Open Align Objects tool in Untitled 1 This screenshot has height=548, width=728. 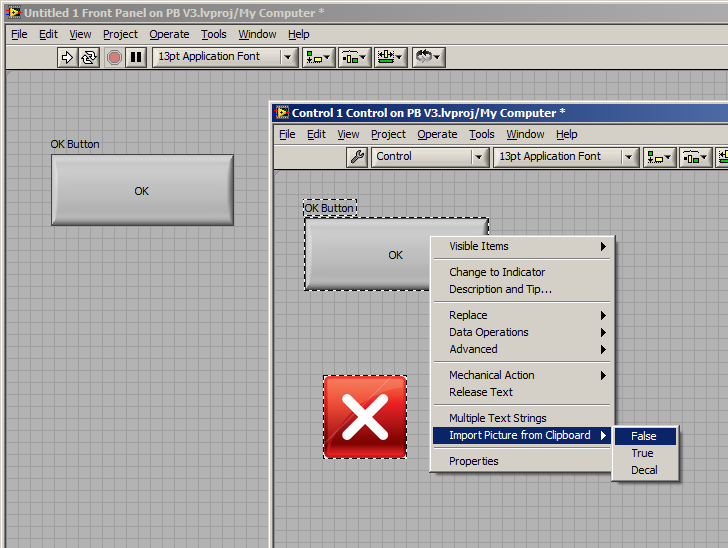tap(318, 58)
